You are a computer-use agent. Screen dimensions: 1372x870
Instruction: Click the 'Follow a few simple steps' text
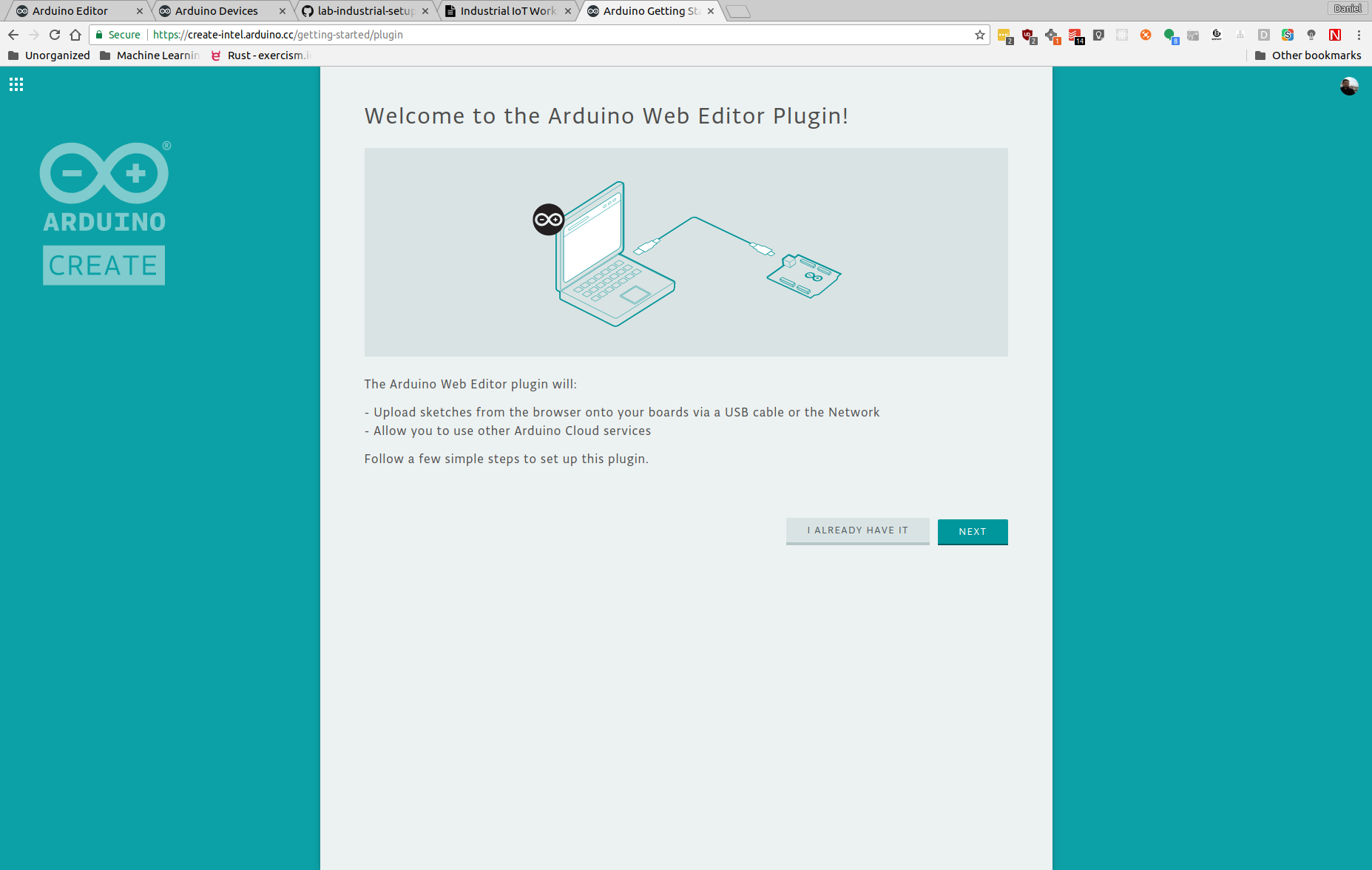507,459
